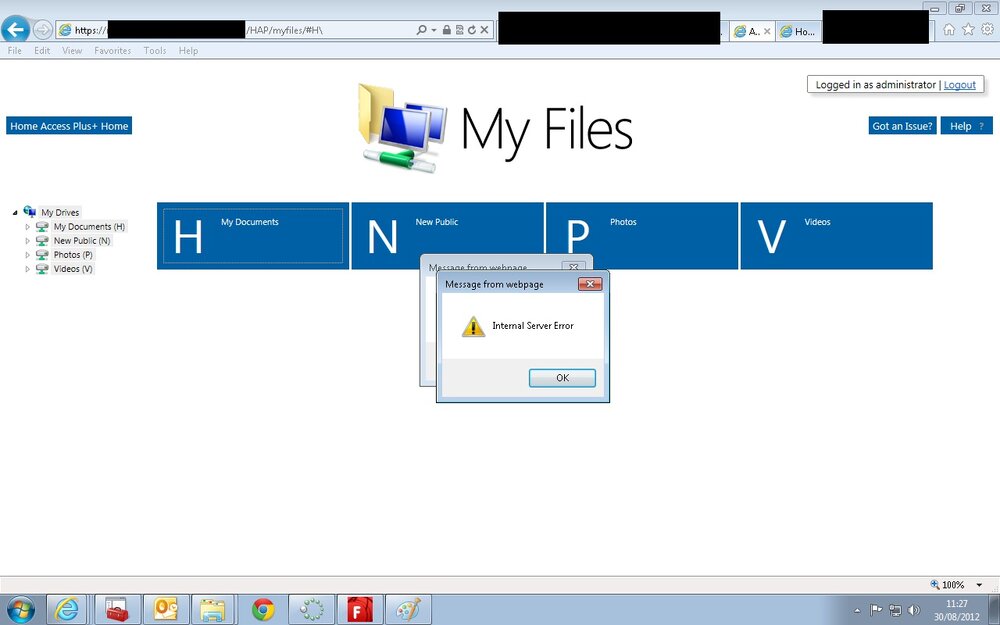Open the browser Tools gear icon
1000x625 pixels.
[x=987, y=29]
